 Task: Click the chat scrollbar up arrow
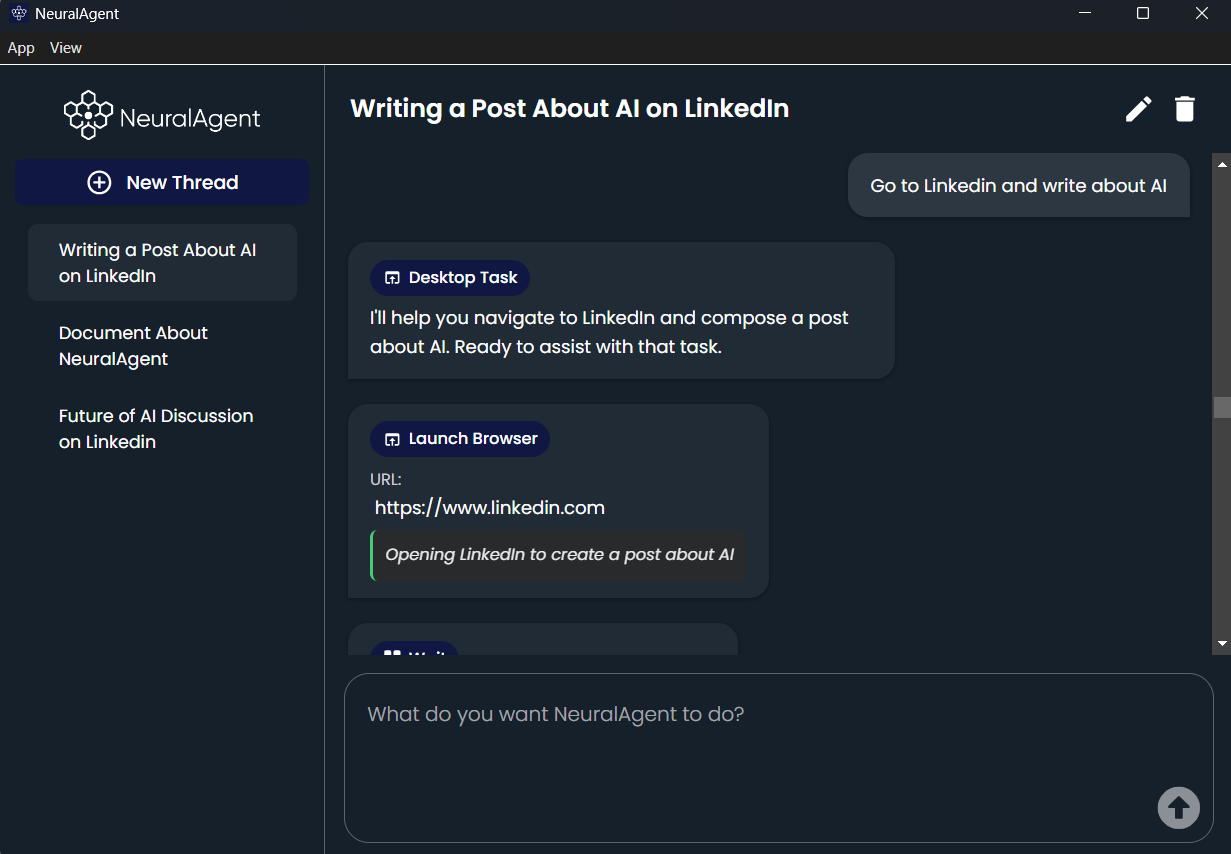[x=1222, y=164]
